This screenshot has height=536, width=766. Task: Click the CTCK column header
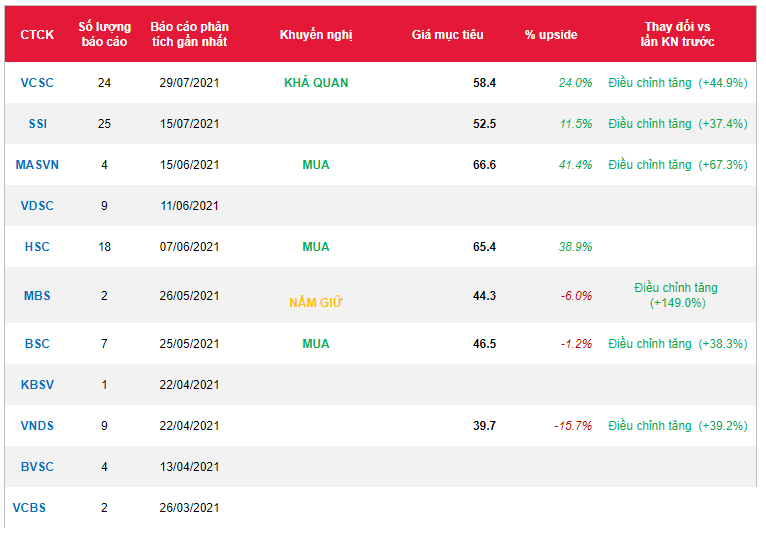click(x=37, y=35)
